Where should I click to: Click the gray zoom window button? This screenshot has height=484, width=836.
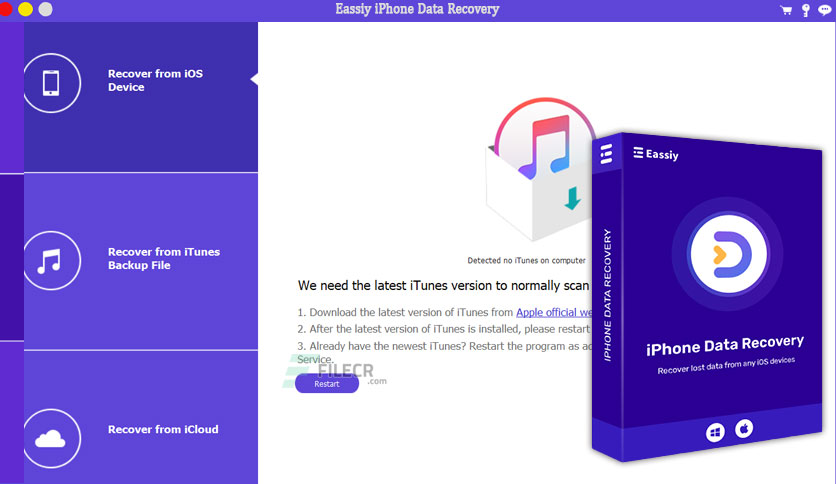[x=46, y=9]
